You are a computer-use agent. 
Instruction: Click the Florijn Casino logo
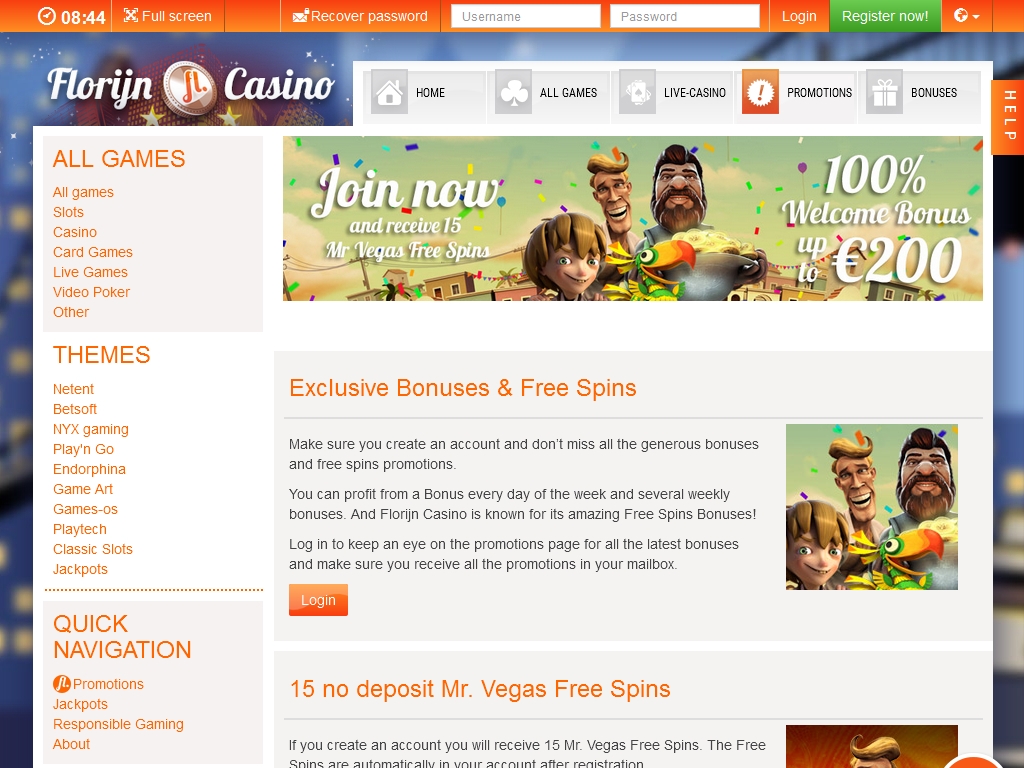click(190, 86)
